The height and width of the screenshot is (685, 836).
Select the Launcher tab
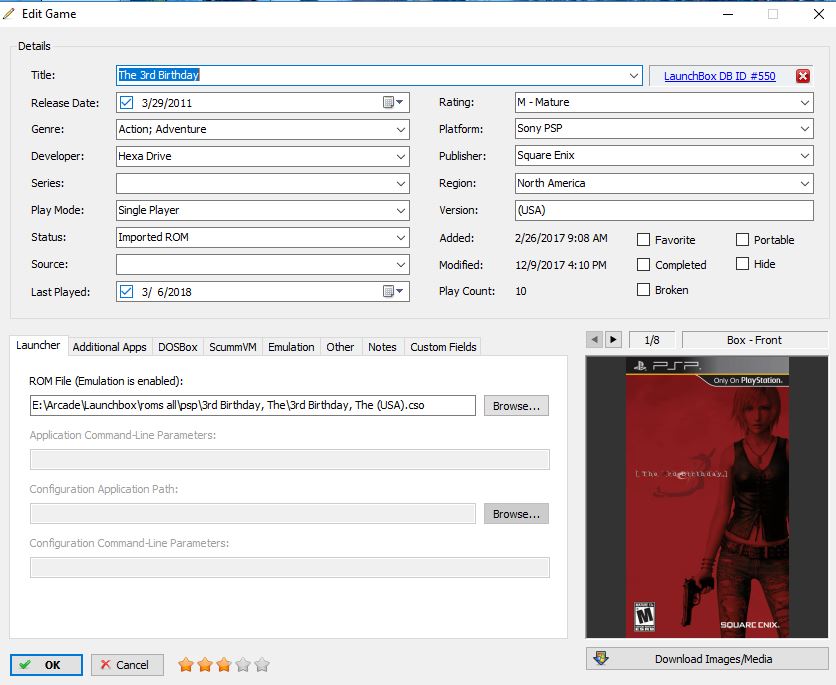click(38, 345)
